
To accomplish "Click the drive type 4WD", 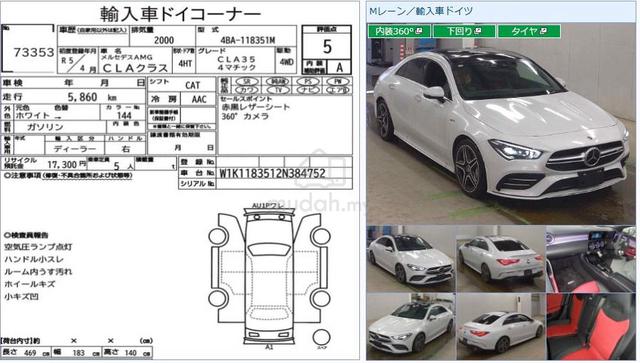I will [286, 63].
